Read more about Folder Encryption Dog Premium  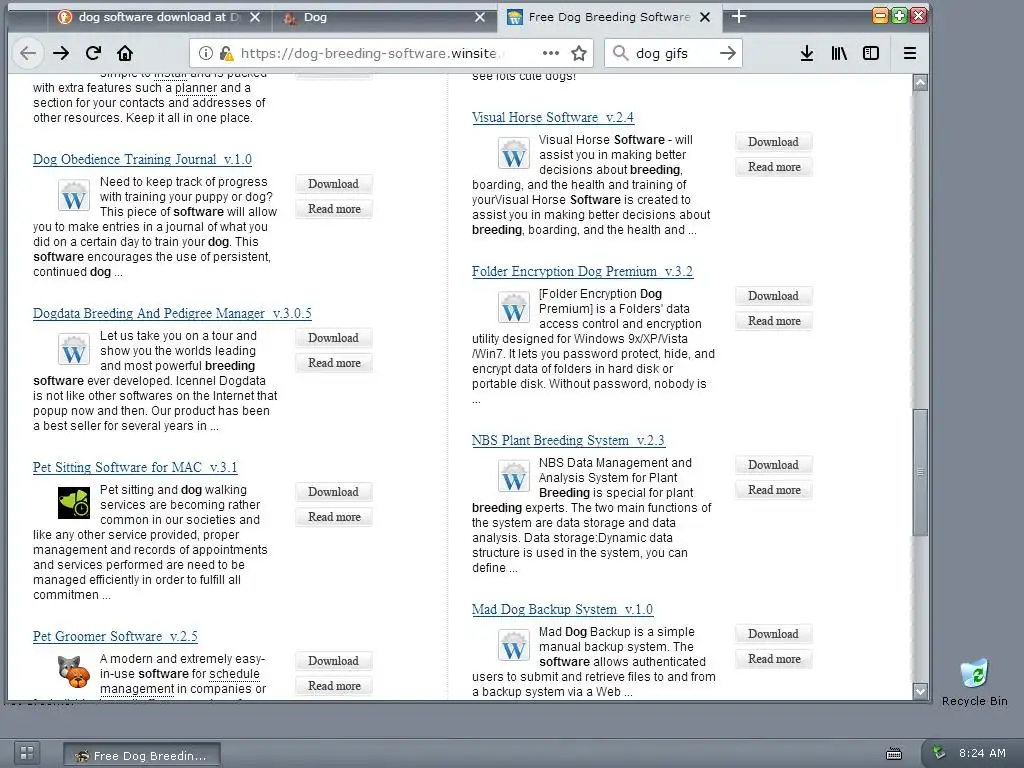(773, 321)
